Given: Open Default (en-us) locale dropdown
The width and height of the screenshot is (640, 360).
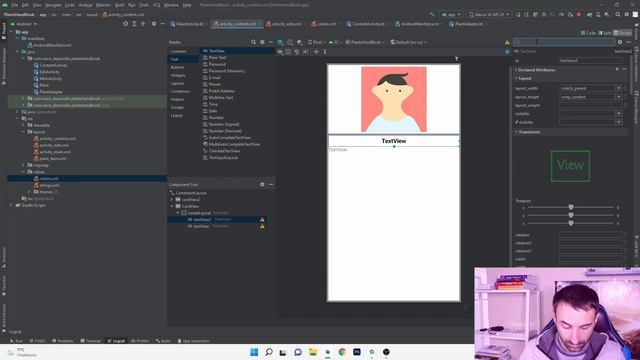Looking at the screenshot, I should (409, 42).
